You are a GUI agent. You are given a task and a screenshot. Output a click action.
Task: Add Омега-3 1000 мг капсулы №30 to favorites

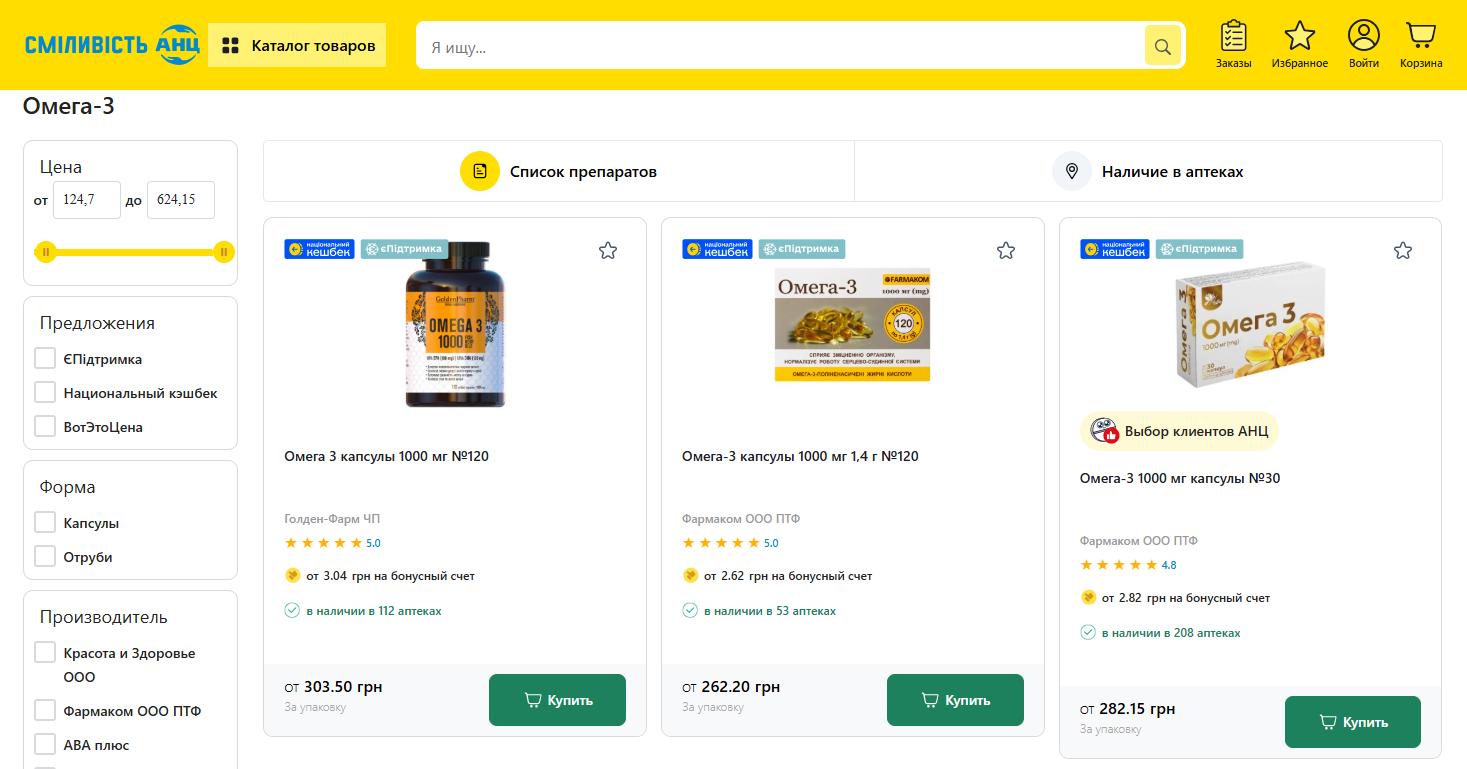point(1403,250)
